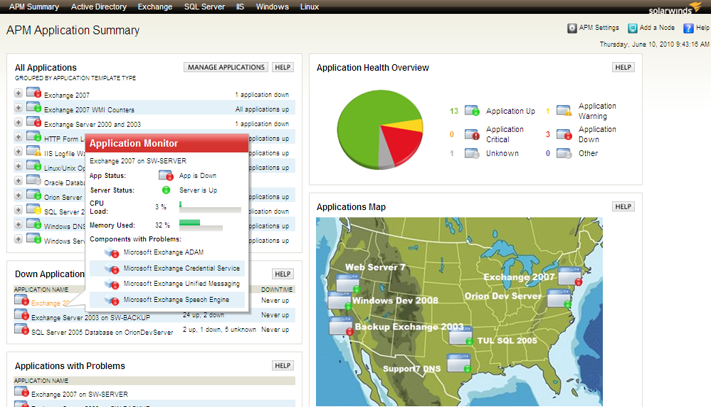Click the Windows Dev 2008 map node
The image size is (711, 407).
(340, 301)
